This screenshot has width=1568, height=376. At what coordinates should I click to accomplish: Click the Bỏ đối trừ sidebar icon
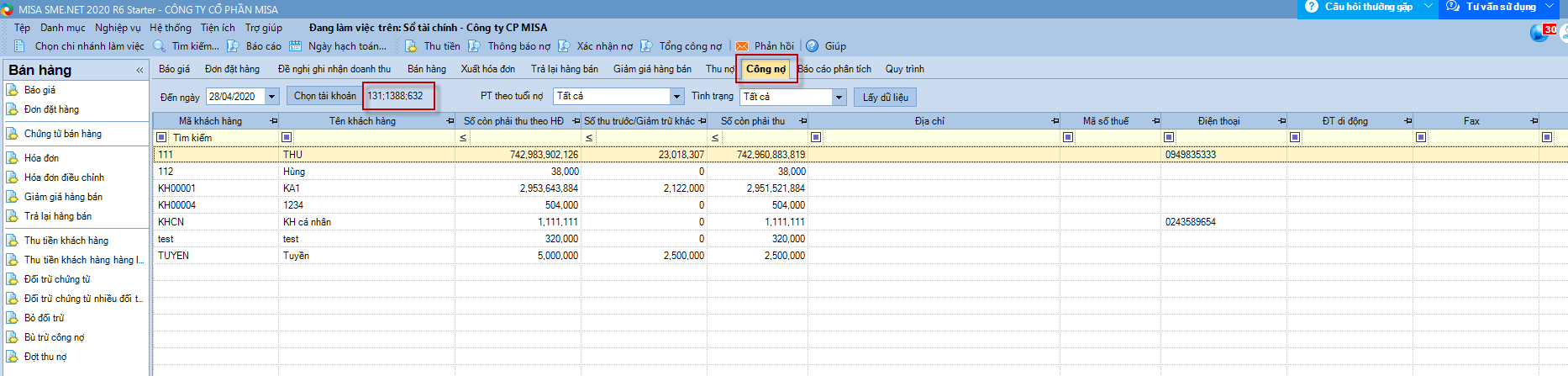(x=13, y=318)
